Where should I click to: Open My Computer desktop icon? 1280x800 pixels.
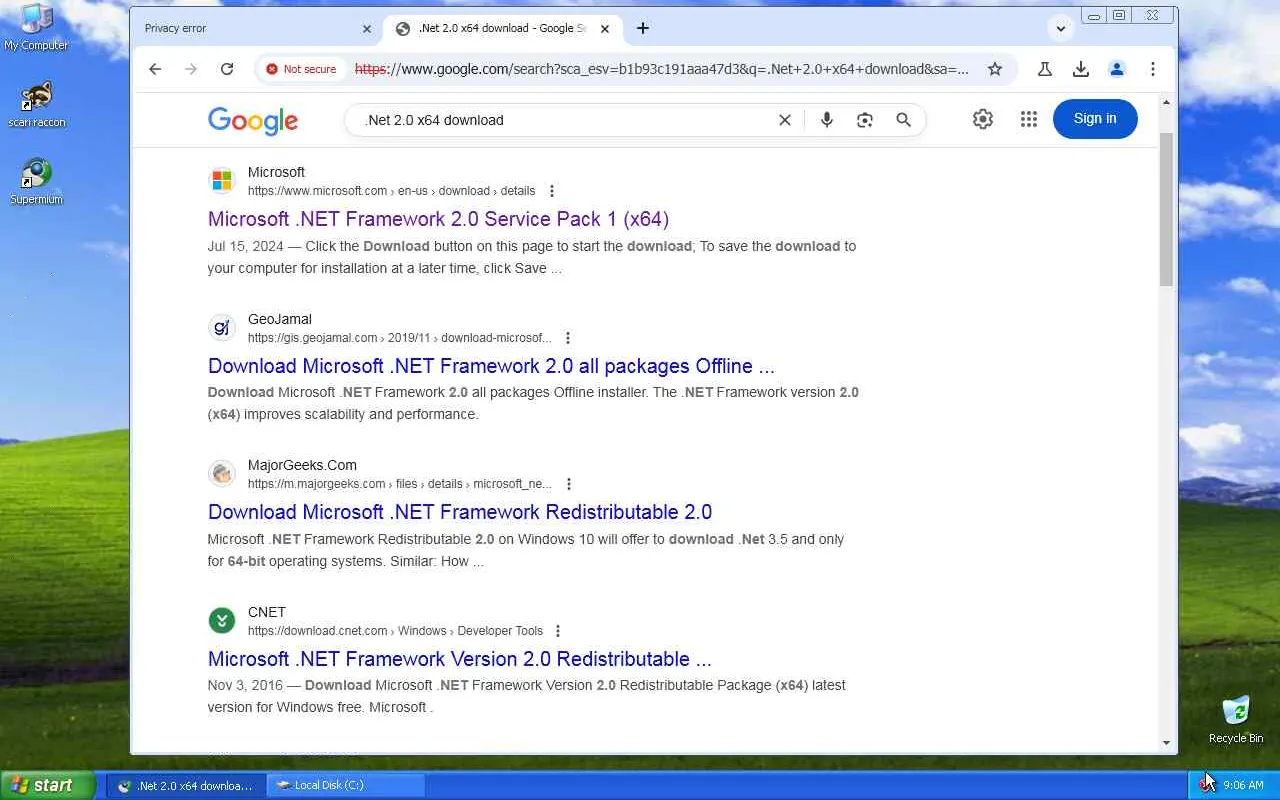click(36, 28)
